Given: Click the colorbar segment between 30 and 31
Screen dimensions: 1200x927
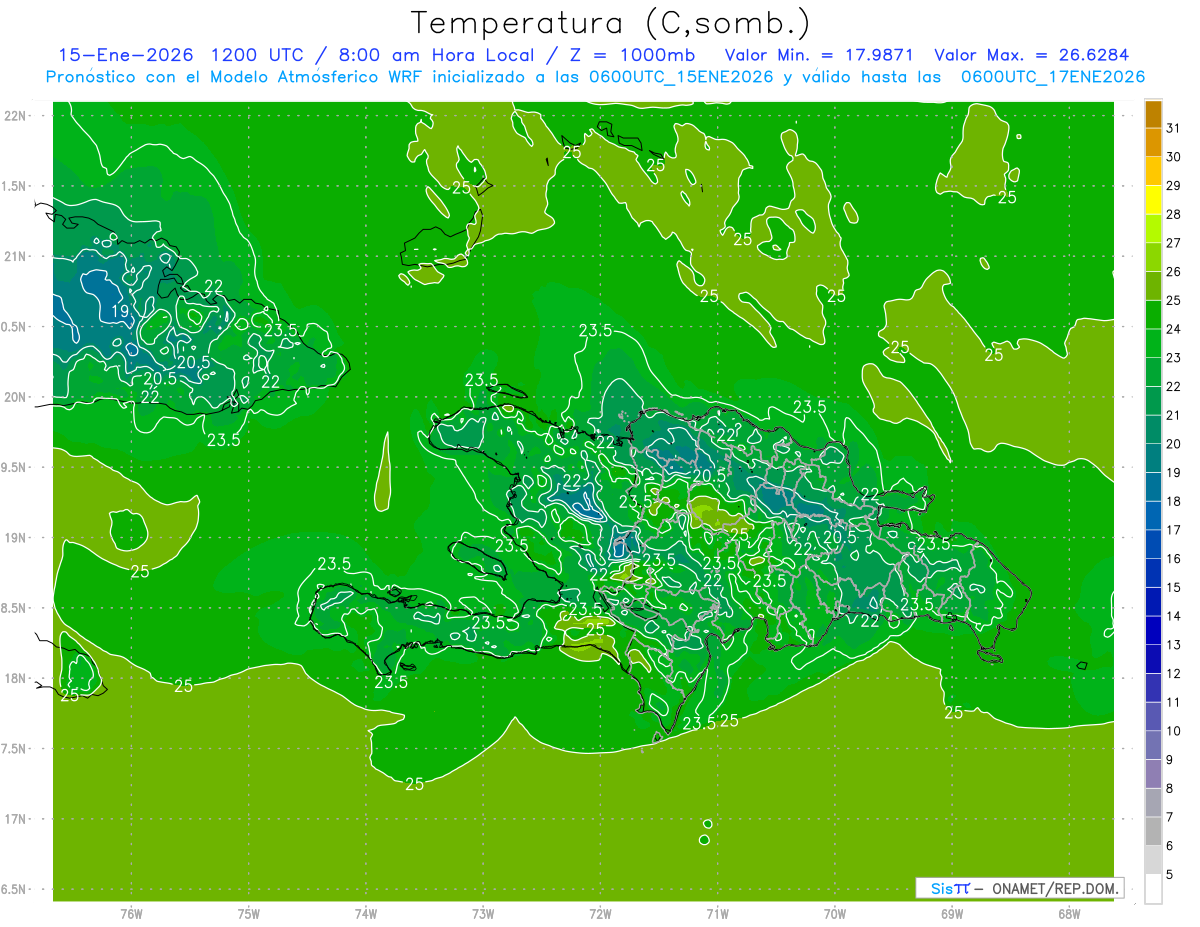Looking at the screenshot, I should coord(1153,142).
